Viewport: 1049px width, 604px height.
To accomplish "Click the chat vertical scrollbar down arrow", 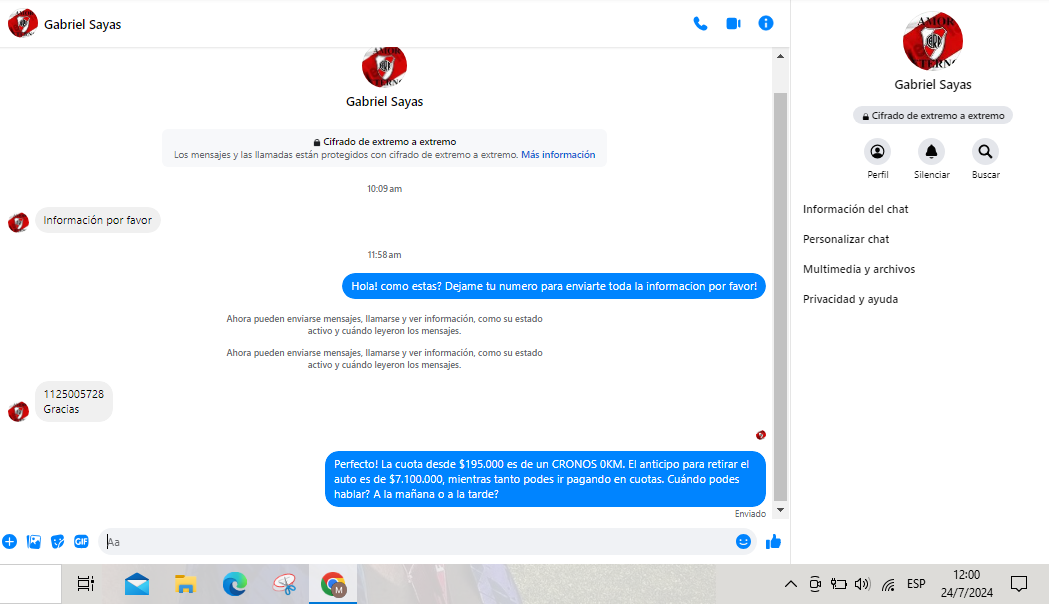I will tap(781, 510).
